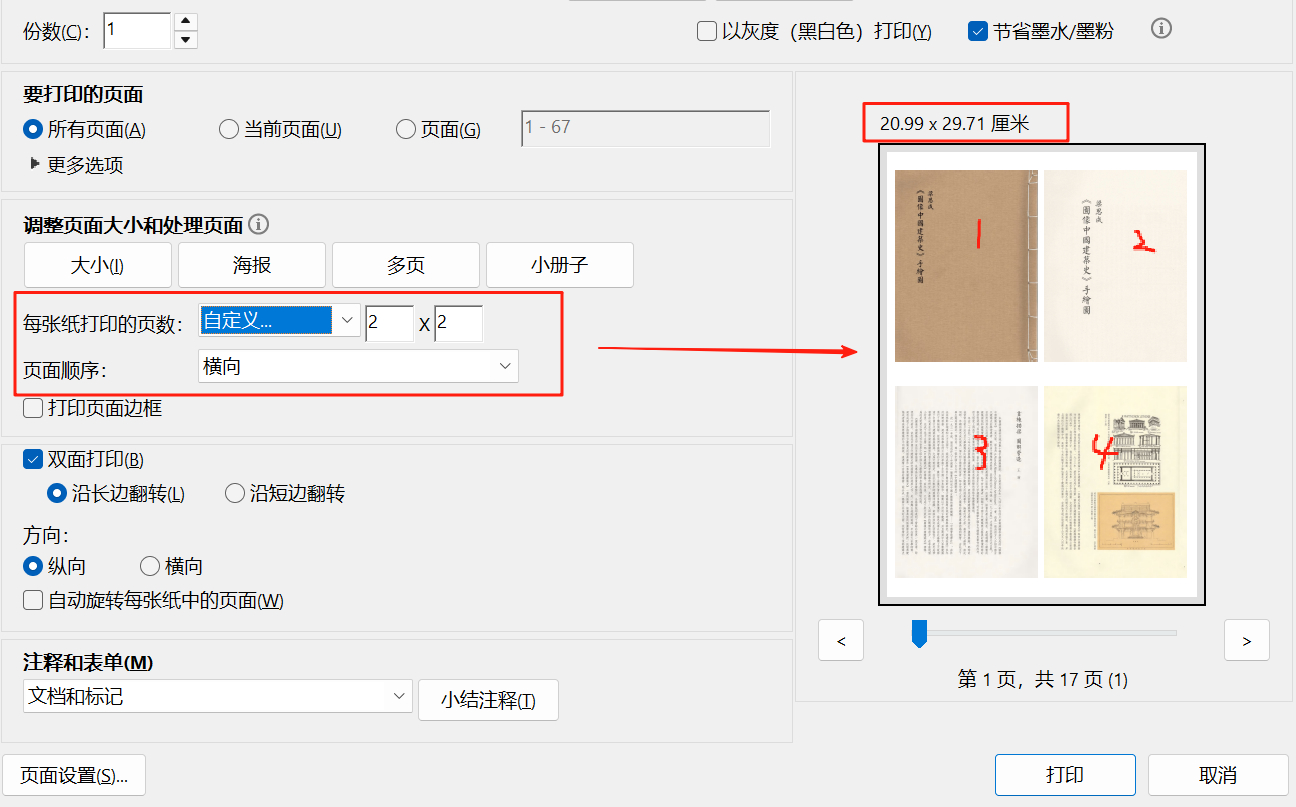Decrease copies with the down spinner arrow
The width and height of the screenshot is (1296, 807).
tap(185, 40)
